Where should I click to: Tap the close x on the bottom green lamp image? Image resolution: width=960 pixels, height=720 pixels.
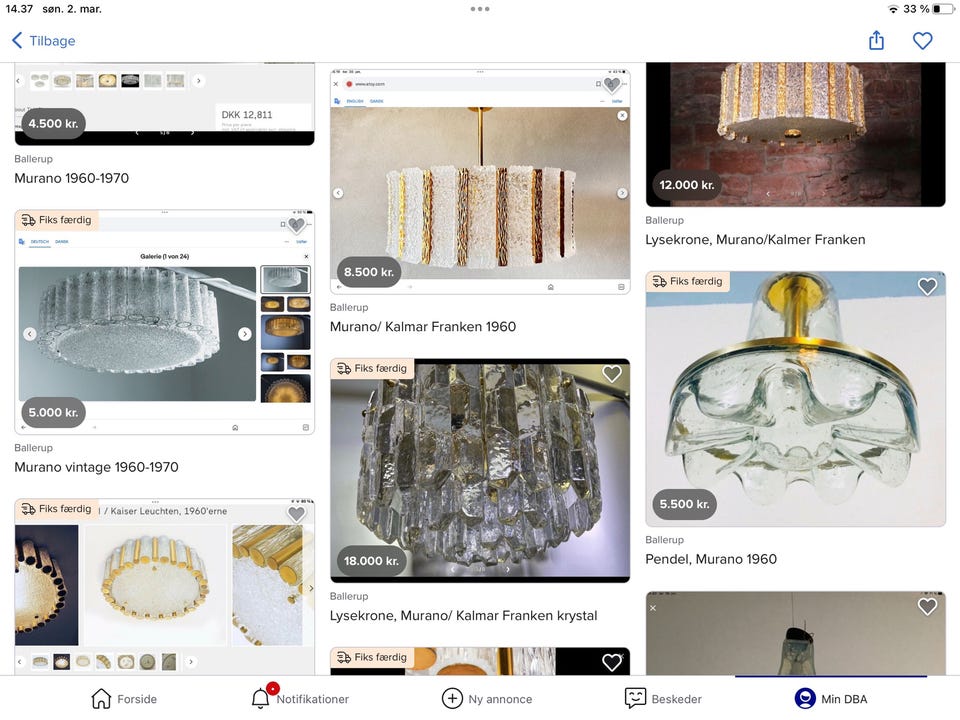(653, 608)
